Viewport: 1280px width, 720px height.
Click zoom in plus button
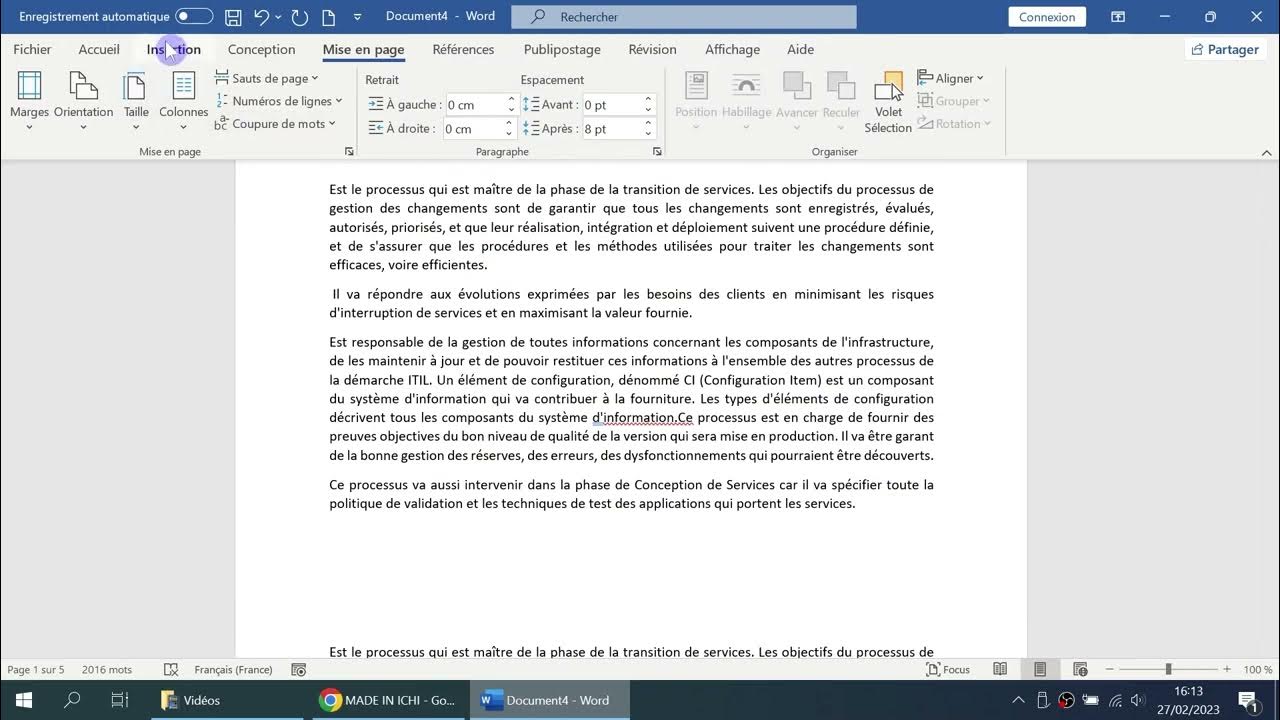pos(1227,670)
